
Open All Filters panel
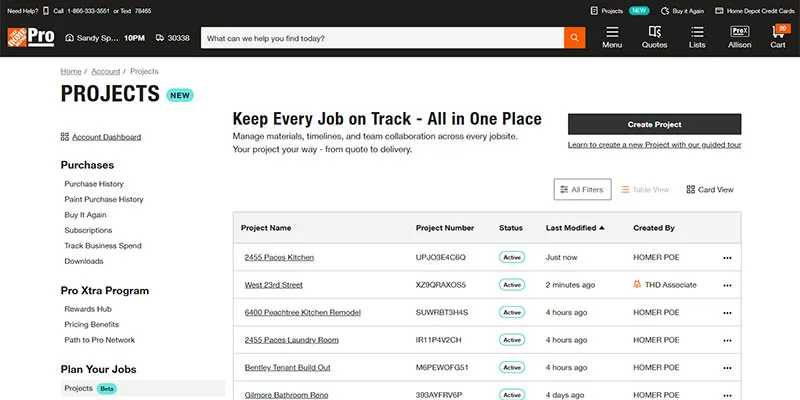pyautogui.click(x=582, y=189)
